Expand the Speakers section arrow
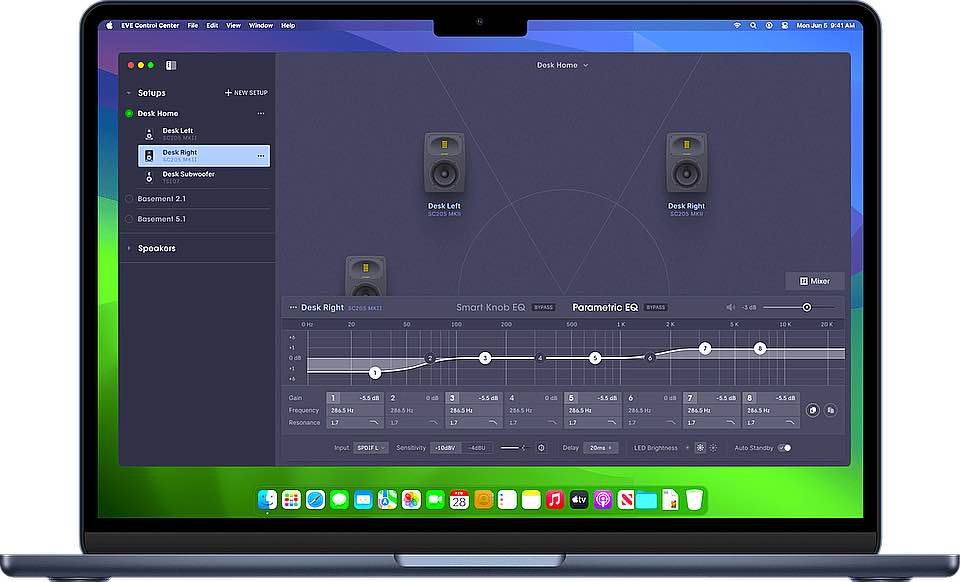Screen dimensions: 960x582 pyautogui.click(x=128, y=248)
